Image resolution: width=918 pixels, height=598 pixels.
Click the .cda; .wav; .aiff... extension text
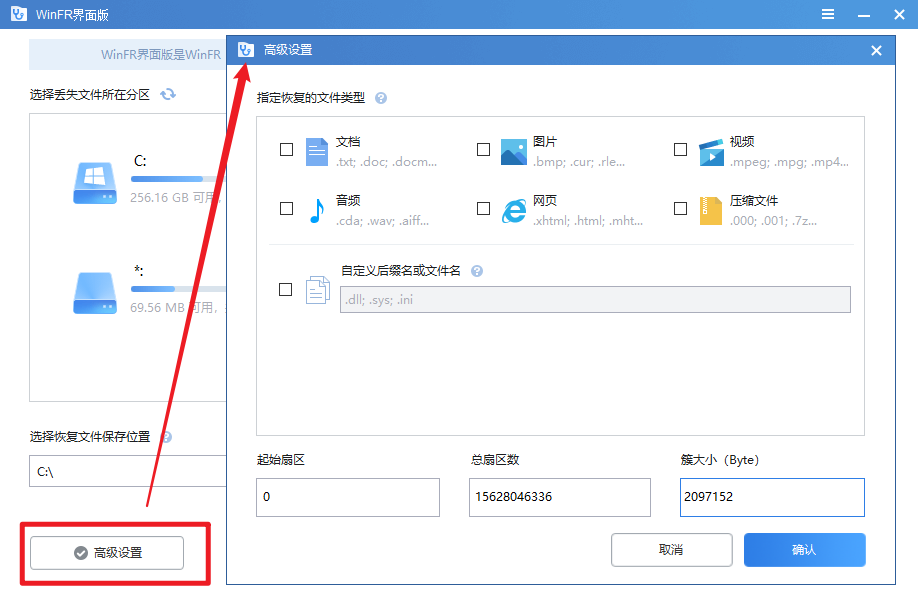click(x=382, y=221)
